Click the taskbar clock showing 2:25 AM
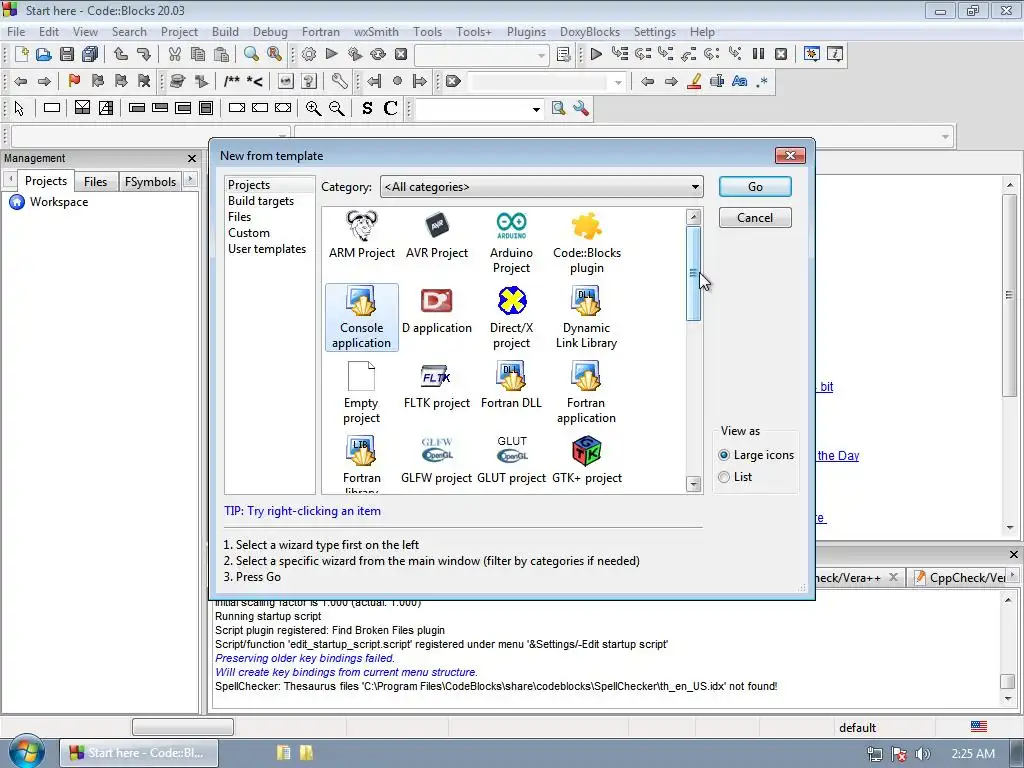Viewport: 1024px width, 768px height. [973, 754]
